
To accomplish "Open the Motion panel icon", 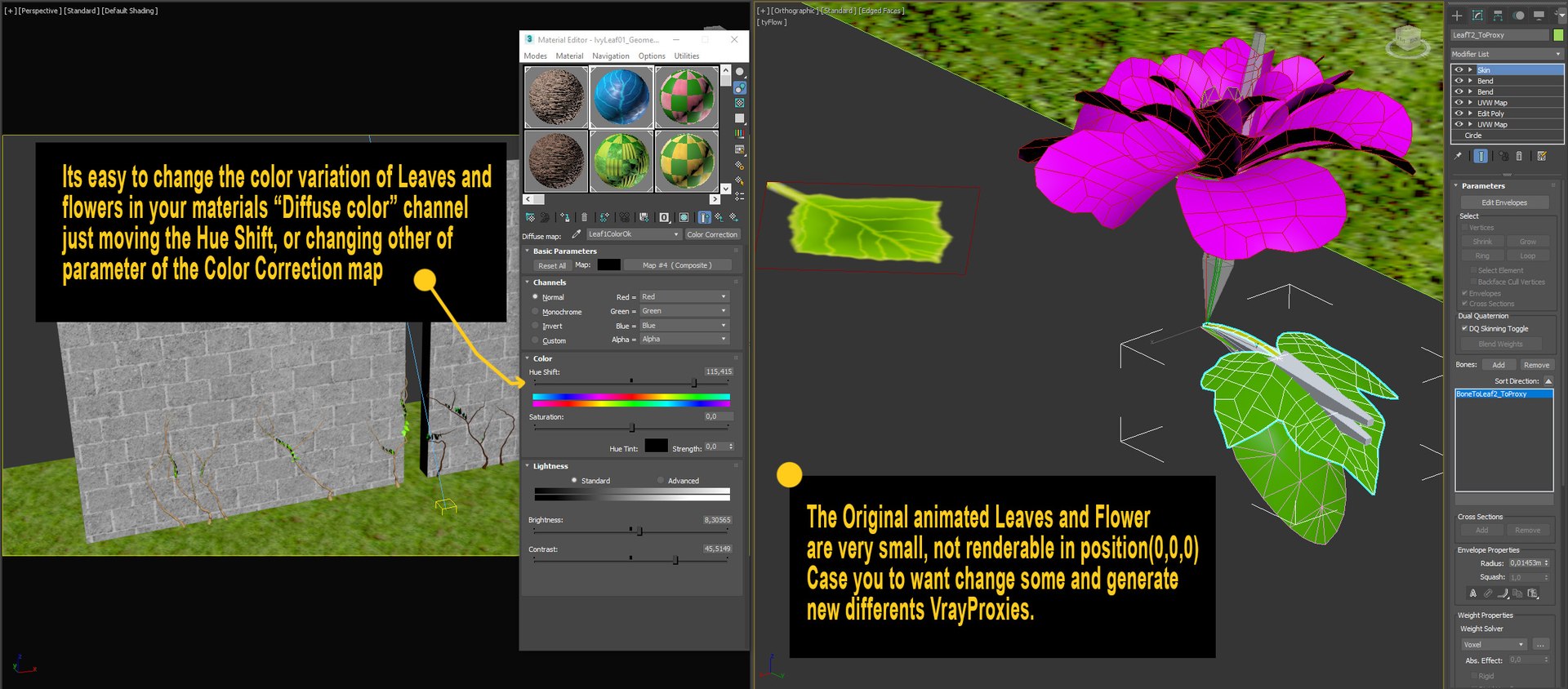I will point(1518,16).
